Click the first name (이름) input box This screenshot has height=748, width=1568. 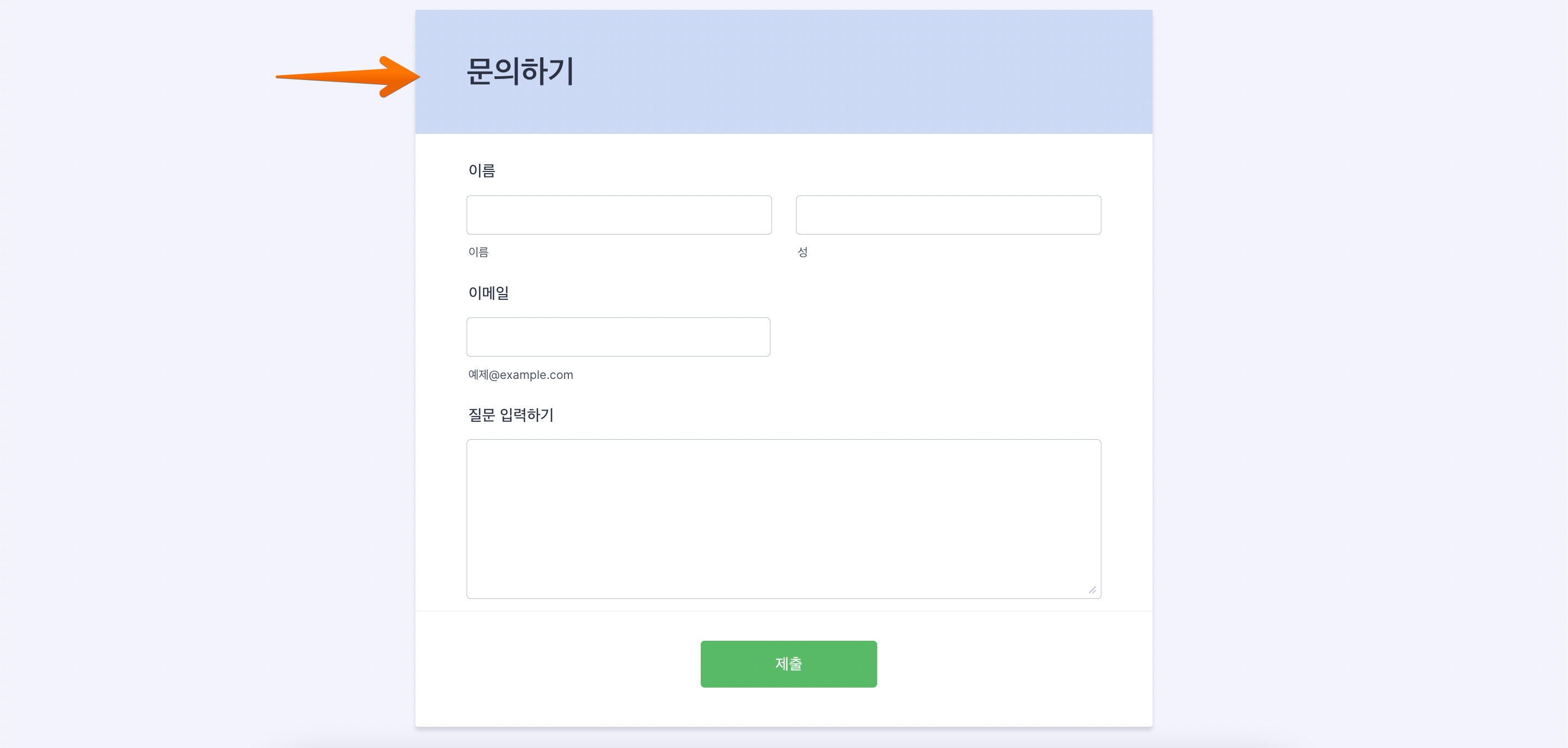click(x=618, y=215)
